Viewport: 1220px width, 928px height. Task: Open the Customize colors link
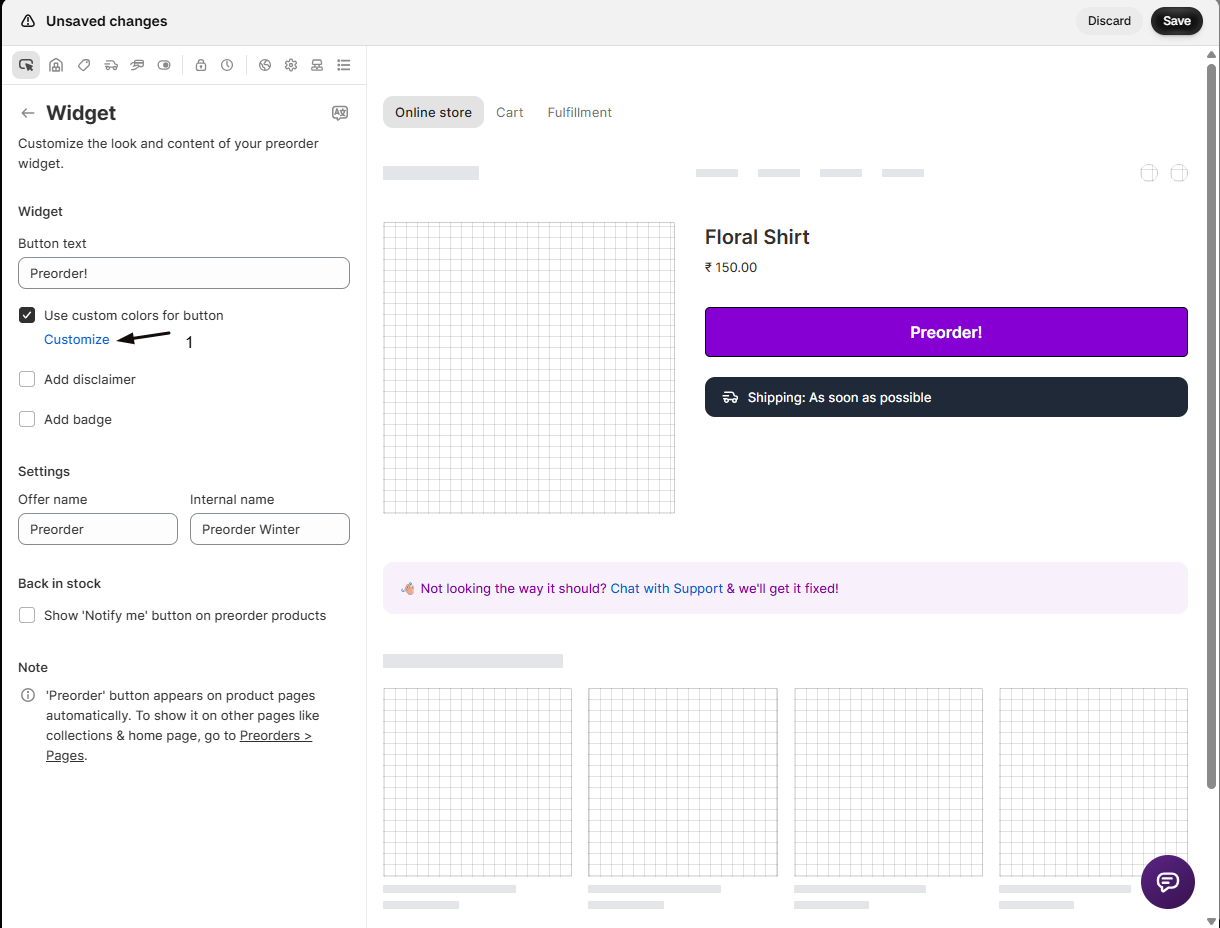point(77,339)
